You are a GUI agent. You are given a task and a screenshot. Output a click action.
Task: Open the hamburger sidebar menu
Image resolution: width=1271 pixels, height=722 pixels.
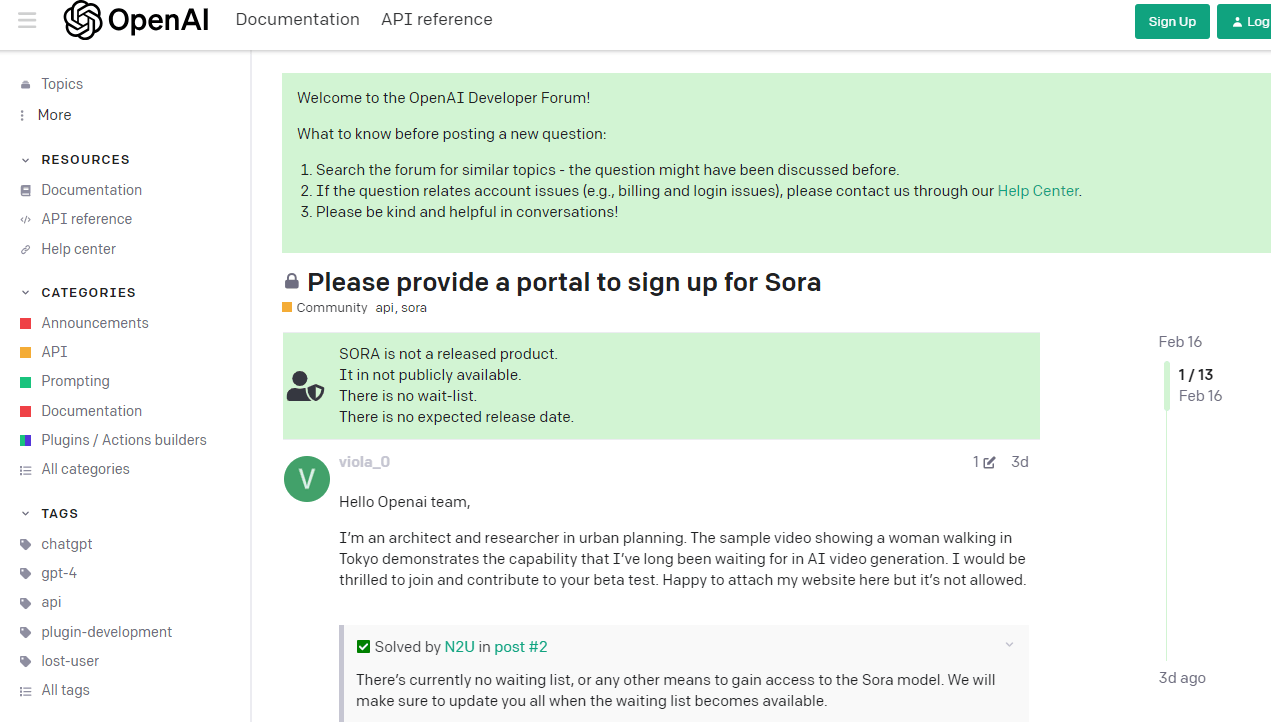tap(27, 21)
